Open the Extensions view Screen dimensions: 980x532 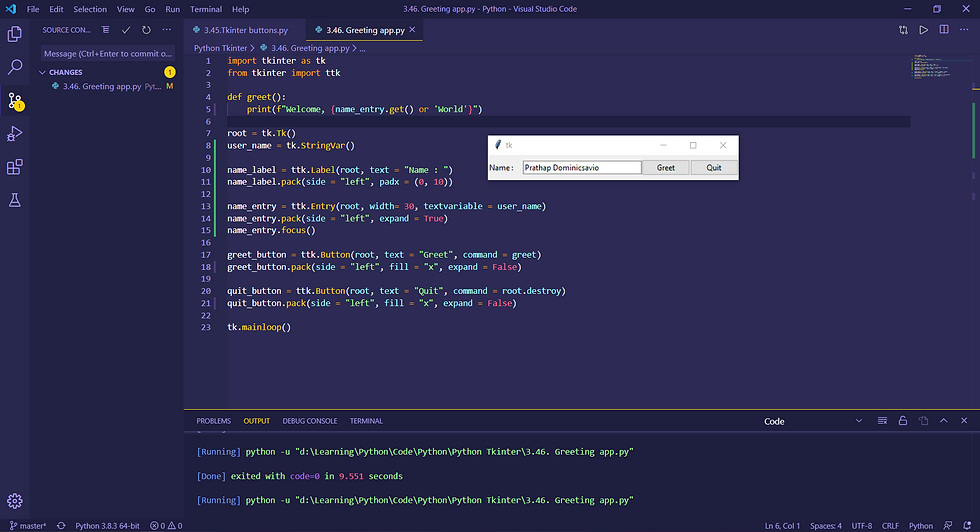pos(14,167)
